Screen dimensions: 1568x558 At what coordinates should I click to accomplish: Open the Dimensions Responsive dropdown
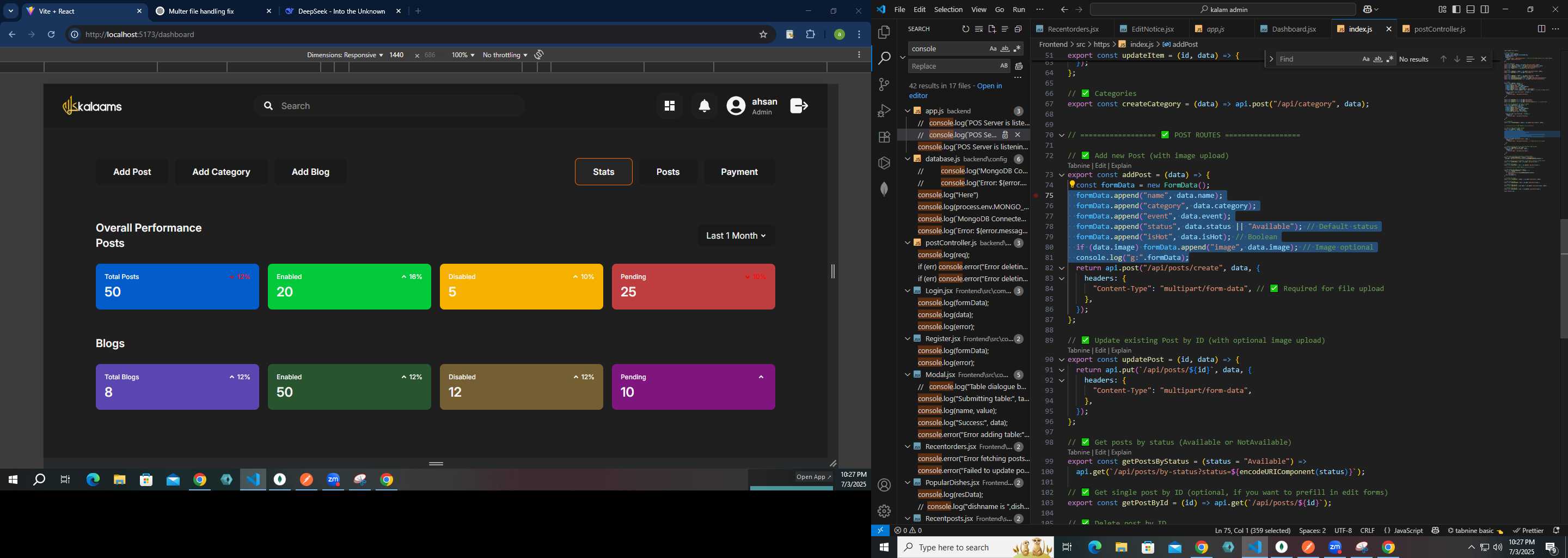(x=345, y=55)
